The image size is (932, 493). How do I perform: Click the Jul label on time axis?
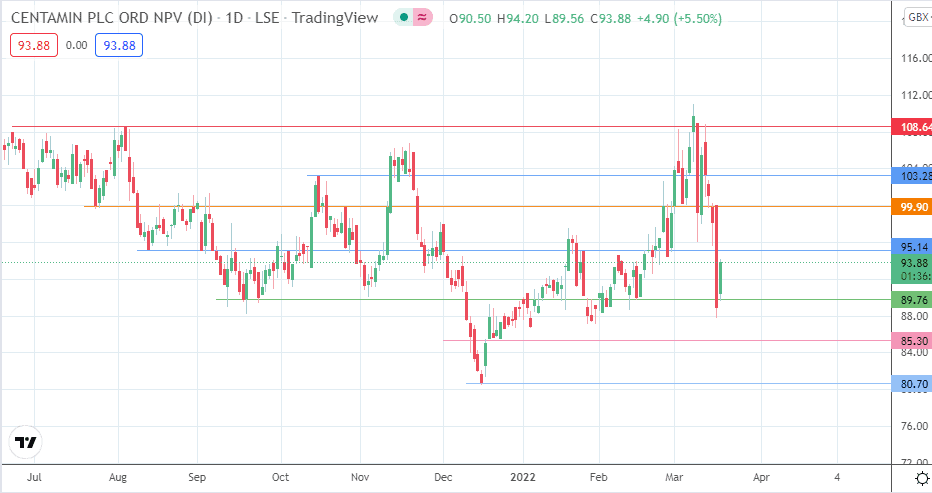point(34,477)
